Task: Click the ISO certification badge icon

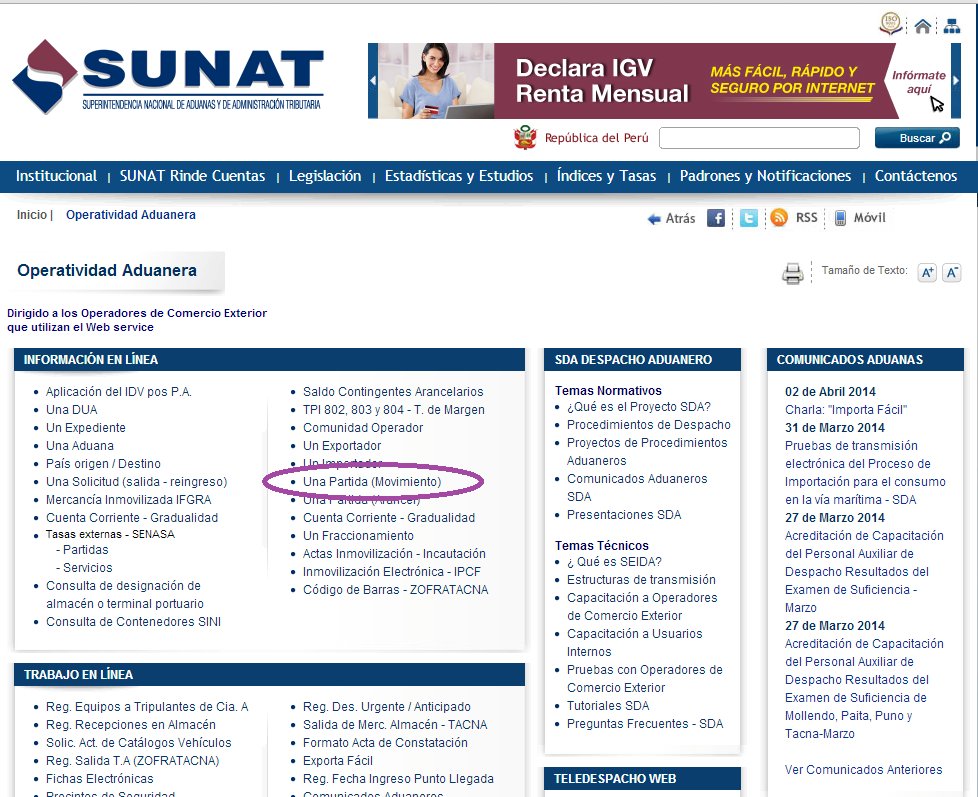Action: 891,24
